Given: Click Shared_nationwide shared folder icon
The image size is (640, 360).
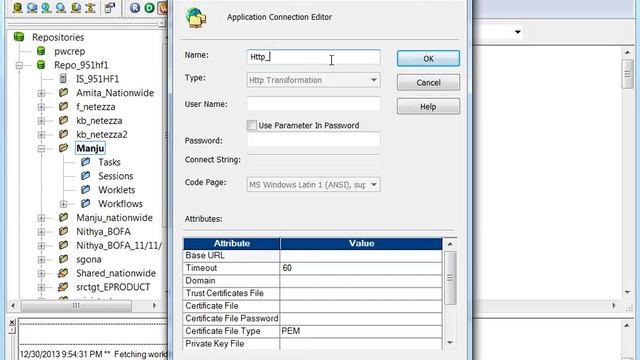Looking at the screenshot, I should [x=63, y=273].
